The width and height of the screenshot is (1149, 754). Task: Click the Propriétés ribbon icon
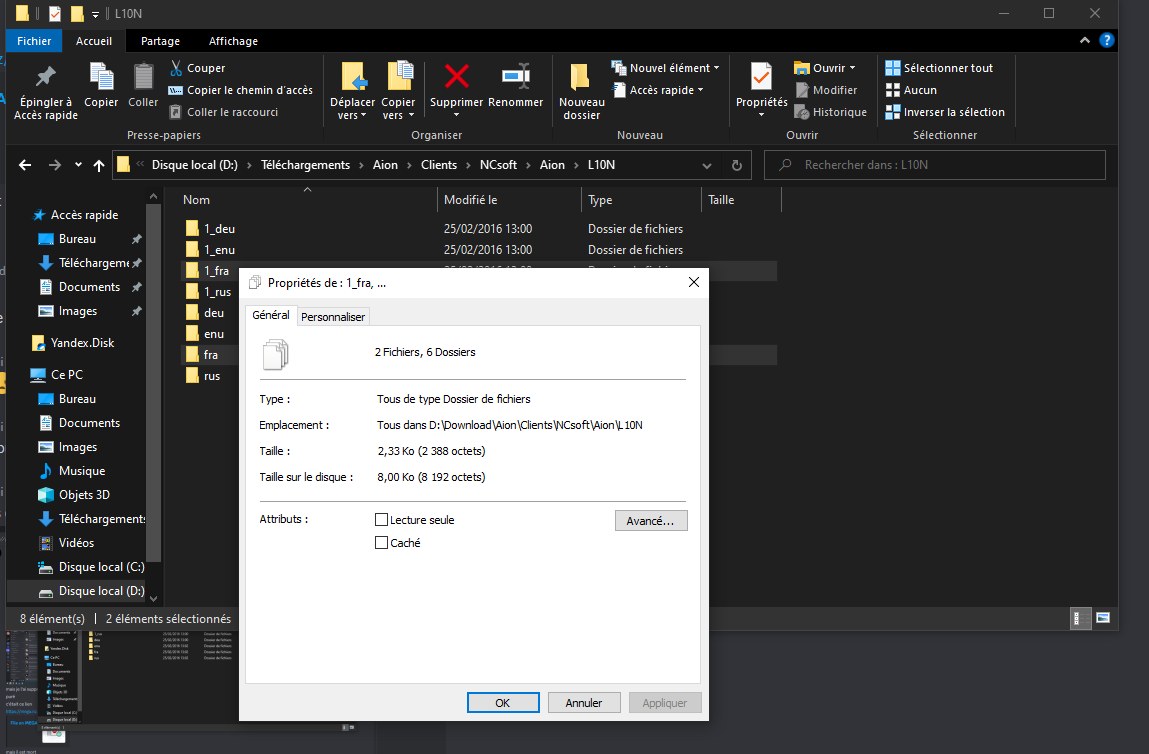761,77
